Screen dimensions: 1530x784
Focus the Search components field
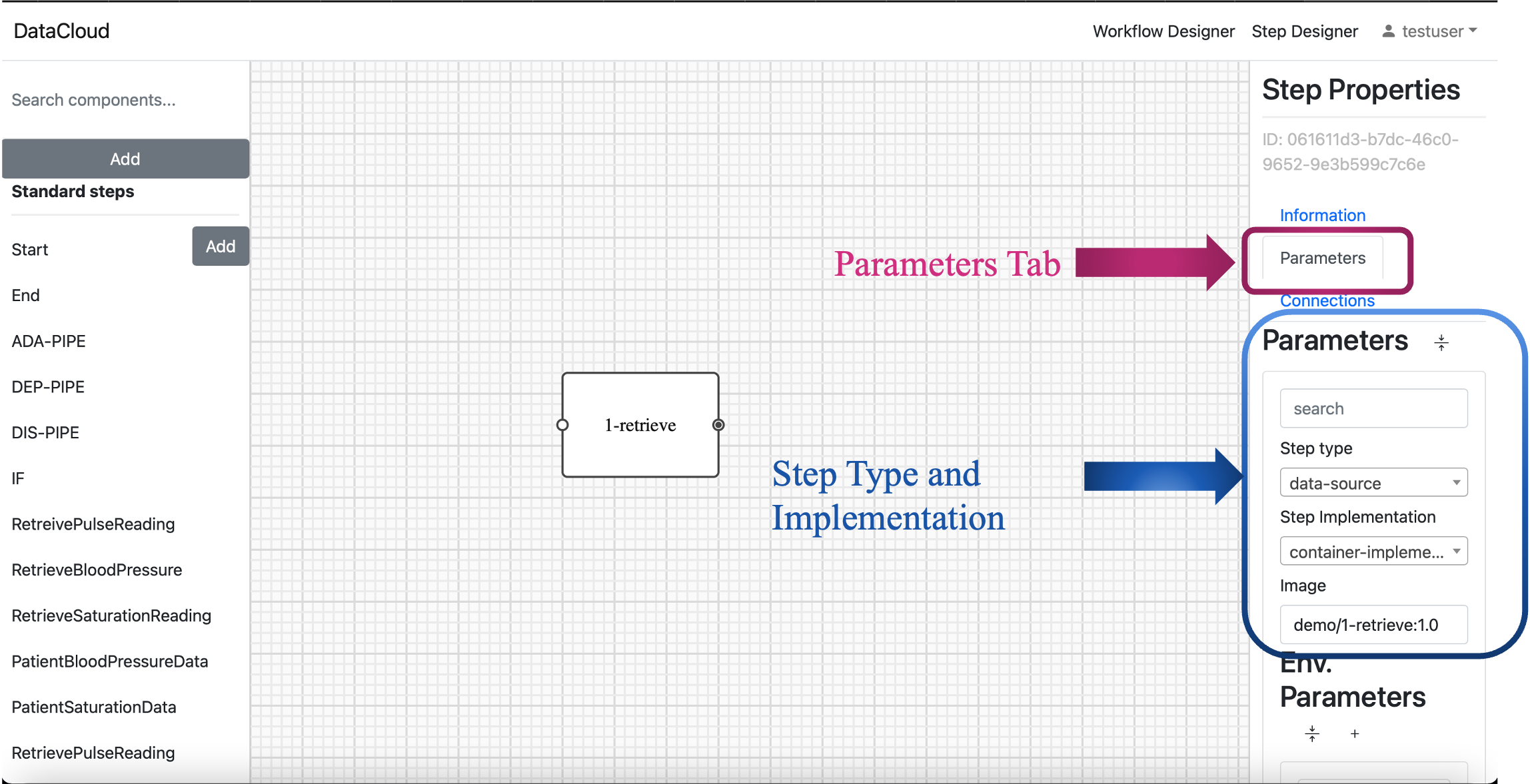(x=125, y=100)
